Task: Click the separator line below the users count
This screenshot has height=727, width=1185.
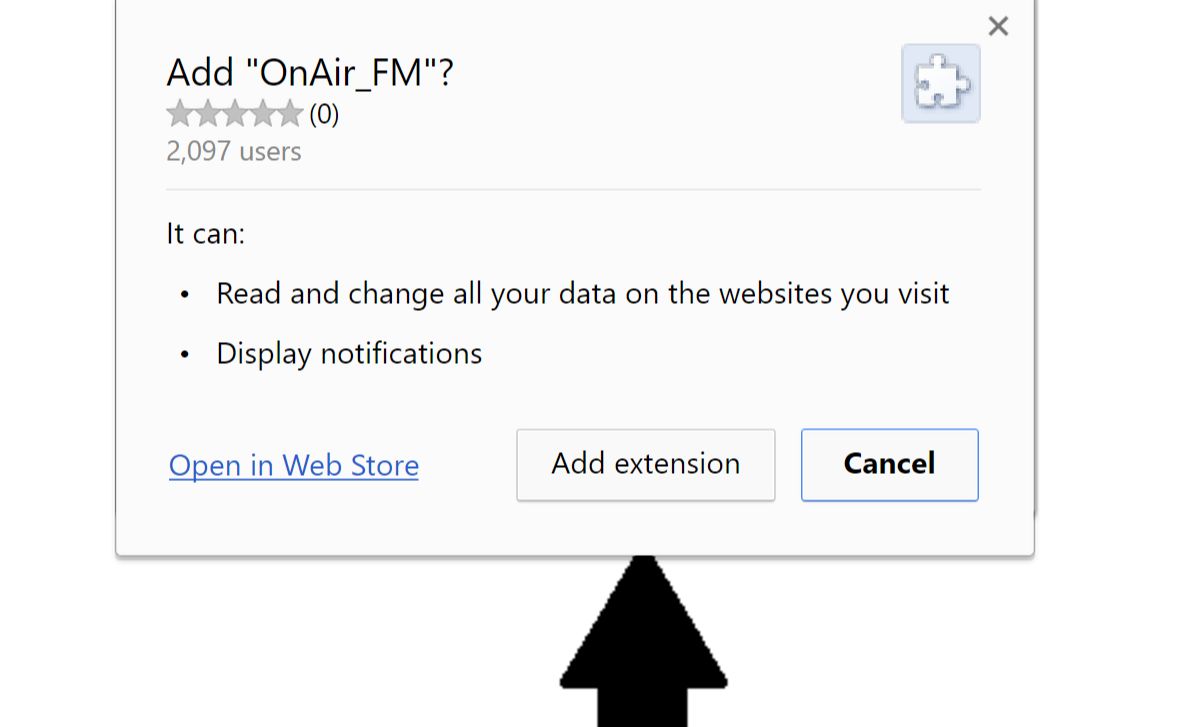Action: tap(573, 189)
